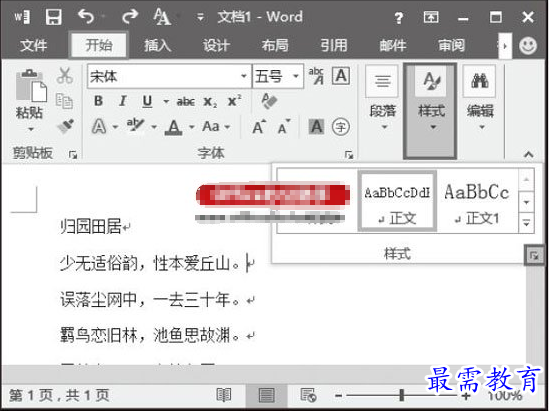
Task: Redo the last action
Action: 130,16
